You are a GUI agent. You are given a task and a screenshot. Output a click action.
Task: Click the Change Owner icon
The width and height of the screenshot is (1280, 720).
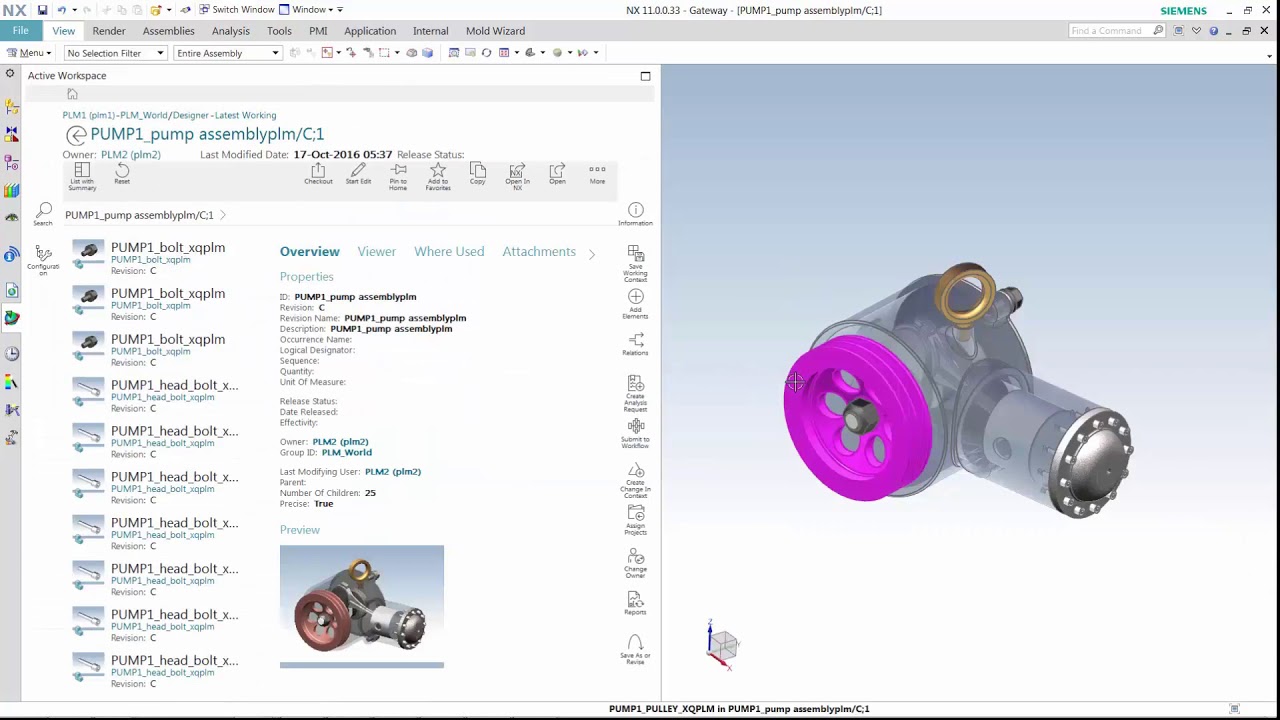click(x=635, y=565)
